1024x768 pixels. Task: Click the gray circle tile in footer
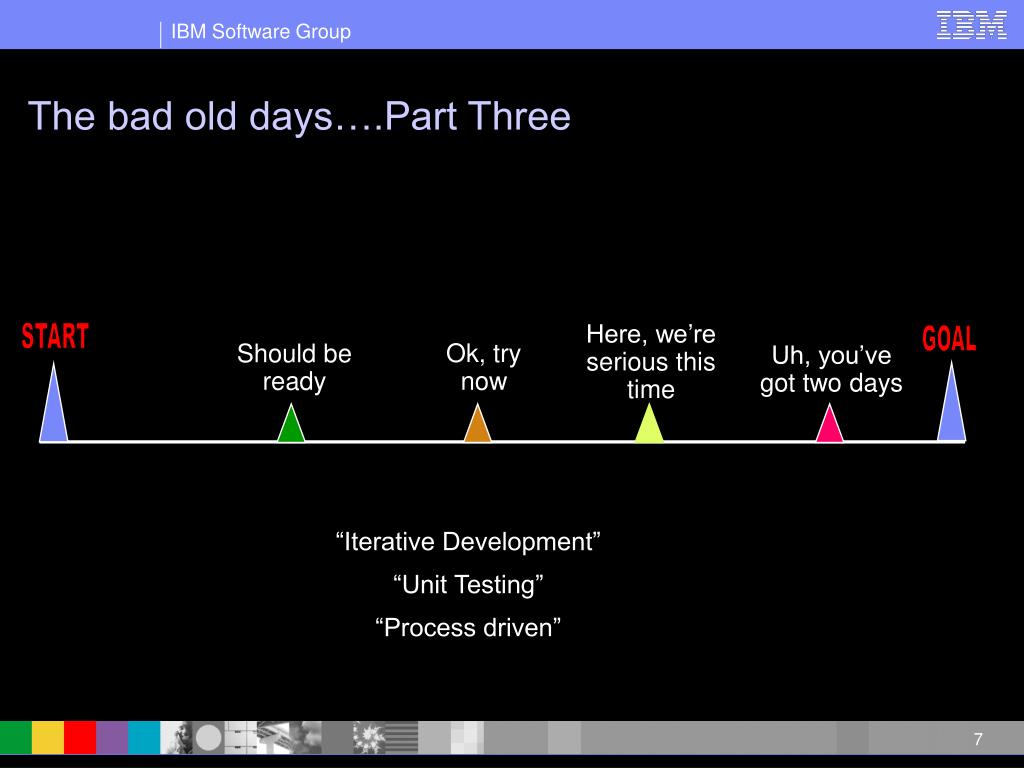tap(208, 738)
